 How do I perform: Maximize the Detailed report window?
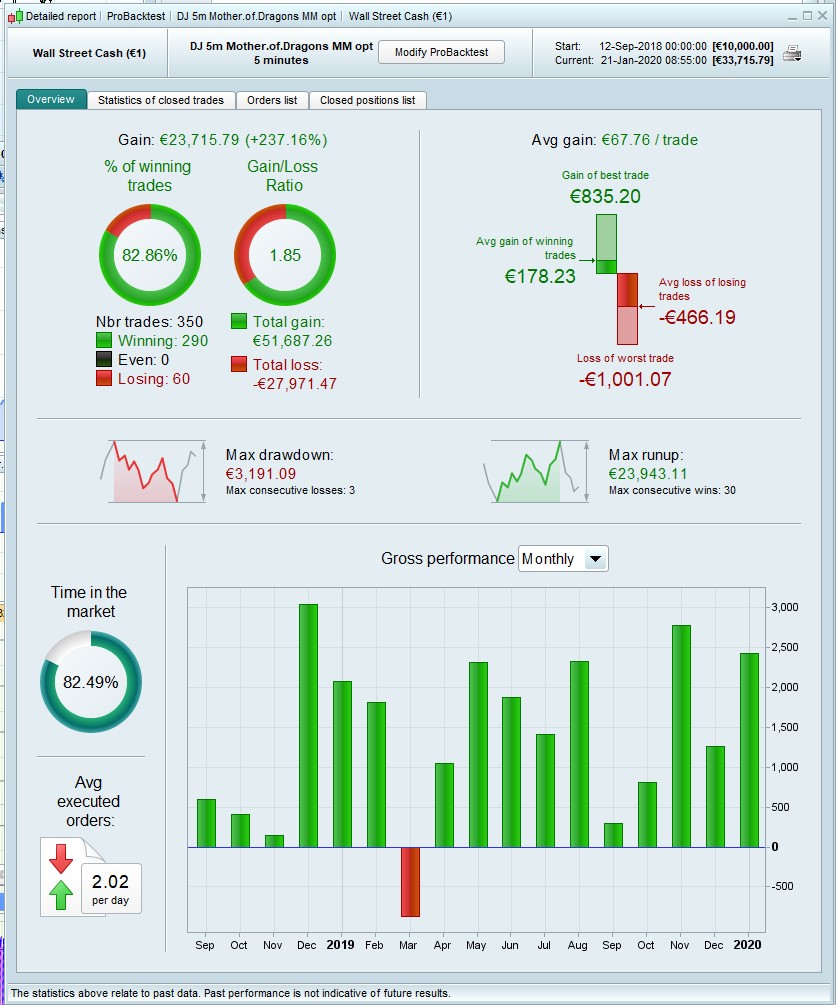click(x=807, y=15)
